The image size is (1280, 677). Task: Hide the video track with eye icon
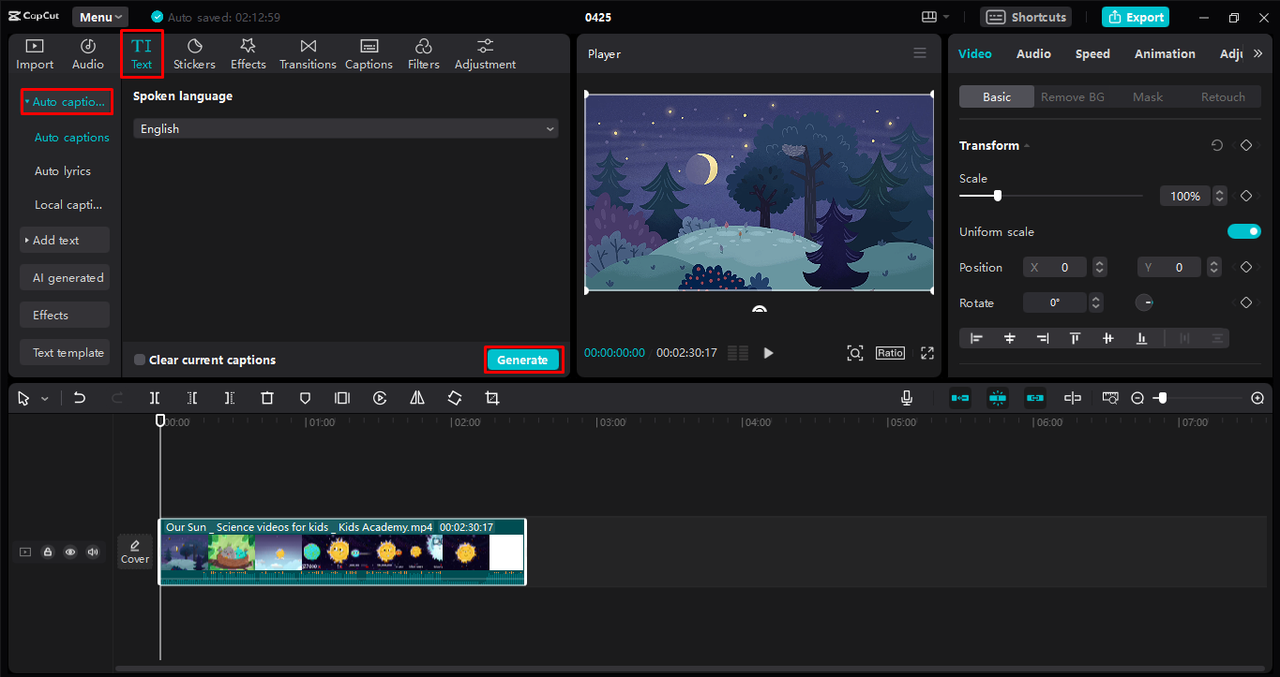pos(70,552)
